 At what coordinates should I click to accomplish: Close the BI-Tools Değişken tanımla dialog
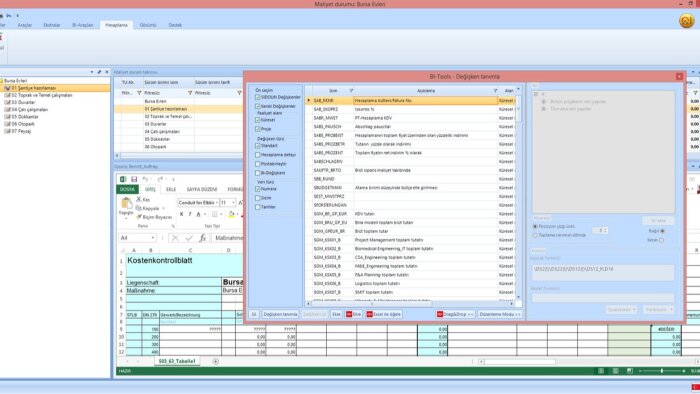tap(679, 77)
